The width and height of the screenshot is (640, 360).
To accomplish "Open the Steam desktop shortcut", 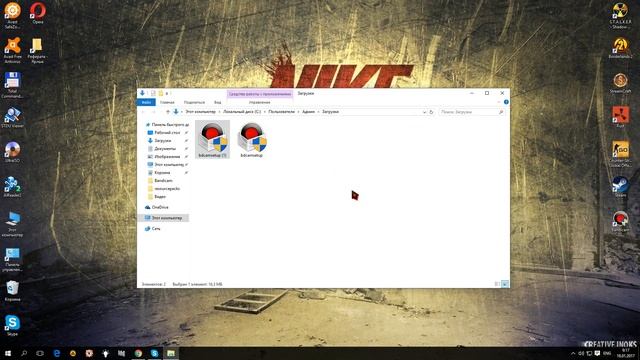I will [x=620, y=187].
